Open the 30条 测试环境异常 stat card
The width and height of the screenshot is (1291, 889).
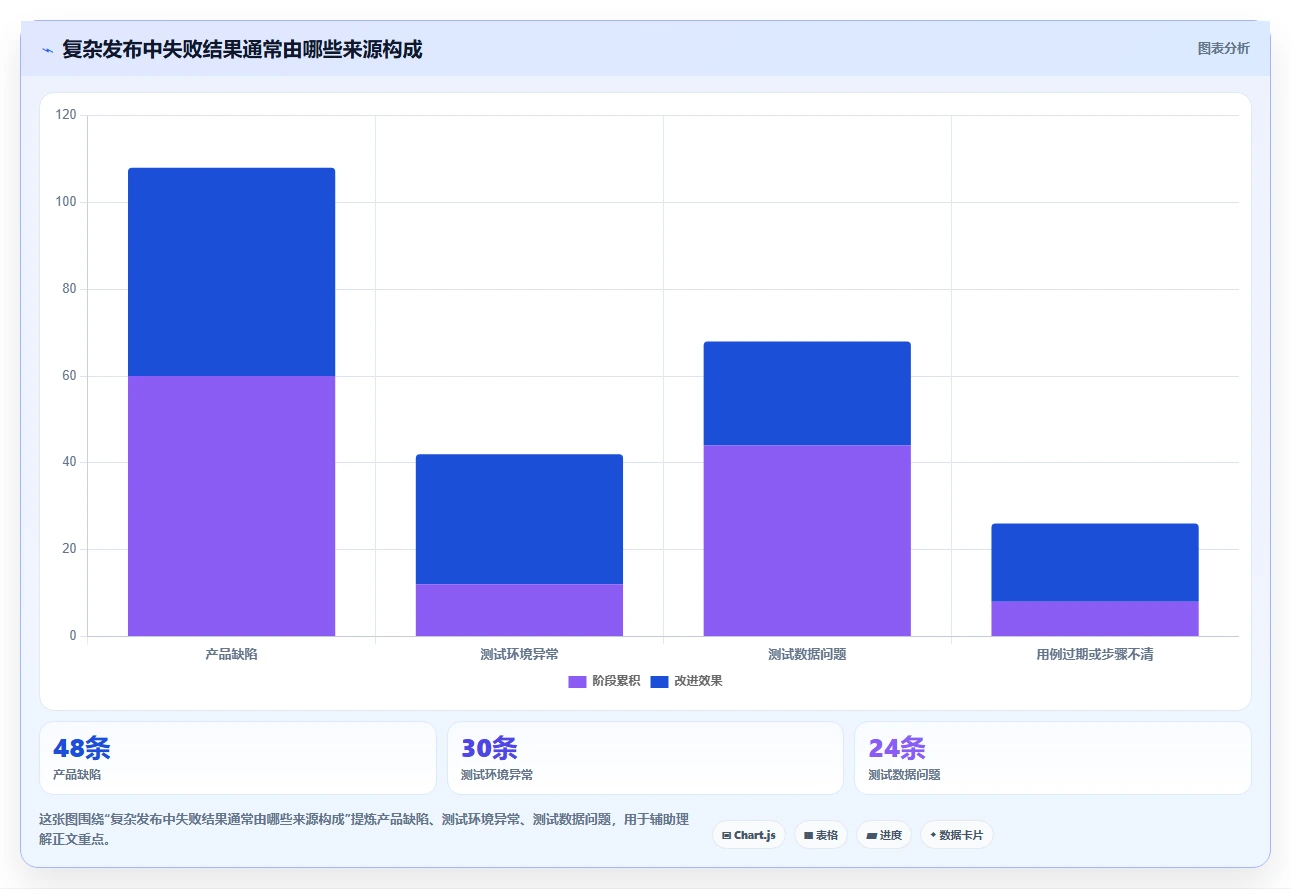(x=645, y=758)
